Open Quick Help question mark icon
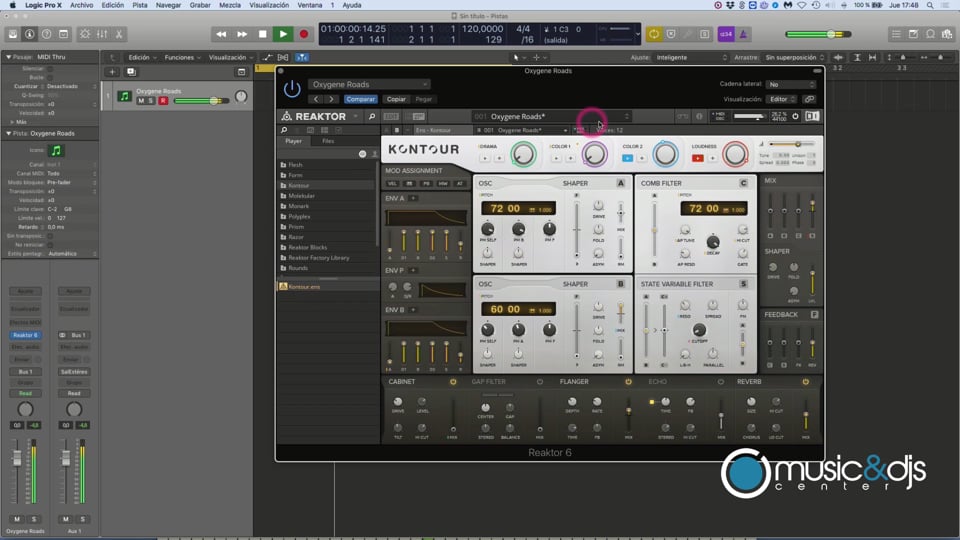This screenshot has height=540, width=960. pyautogui.click(x=47, y=34)
